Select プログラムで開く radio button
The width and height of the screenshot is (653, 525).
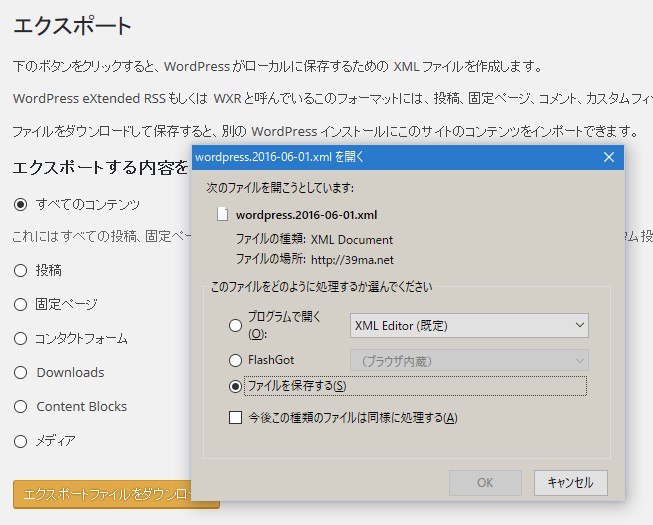pyautogui.click(x=235, y=325)
